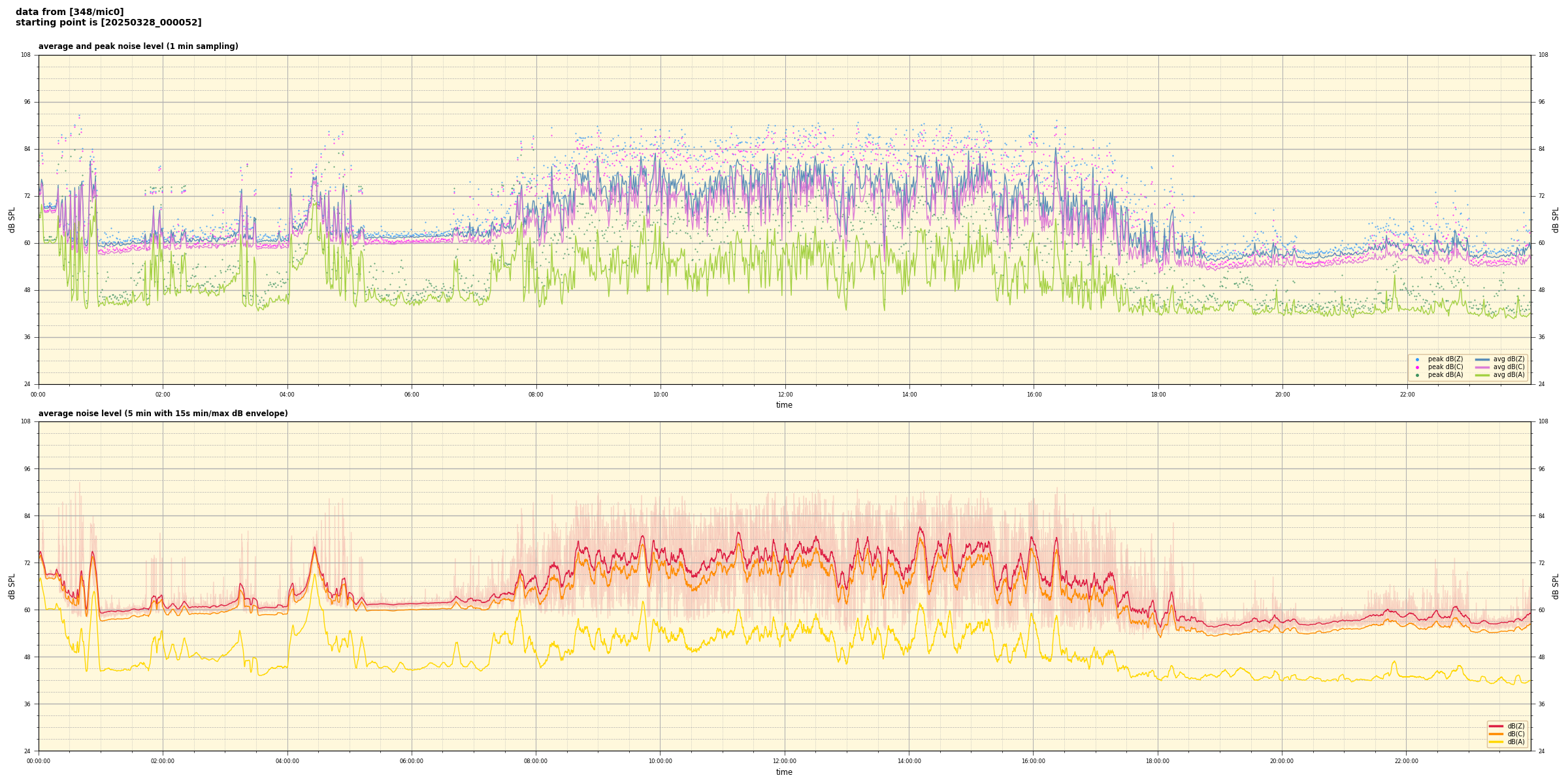Click the peak dB(Z) legend marker
Screen dimensions: 1568x784
click(1417, 359)
